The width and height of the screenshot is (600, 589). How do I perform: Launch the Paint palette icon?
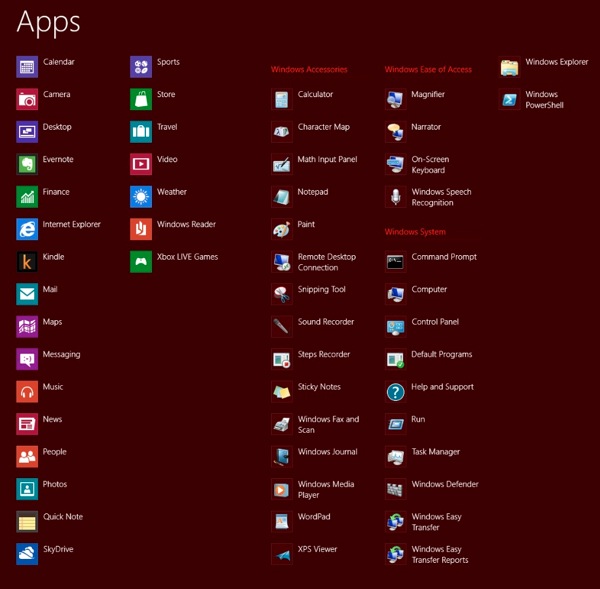282,229
